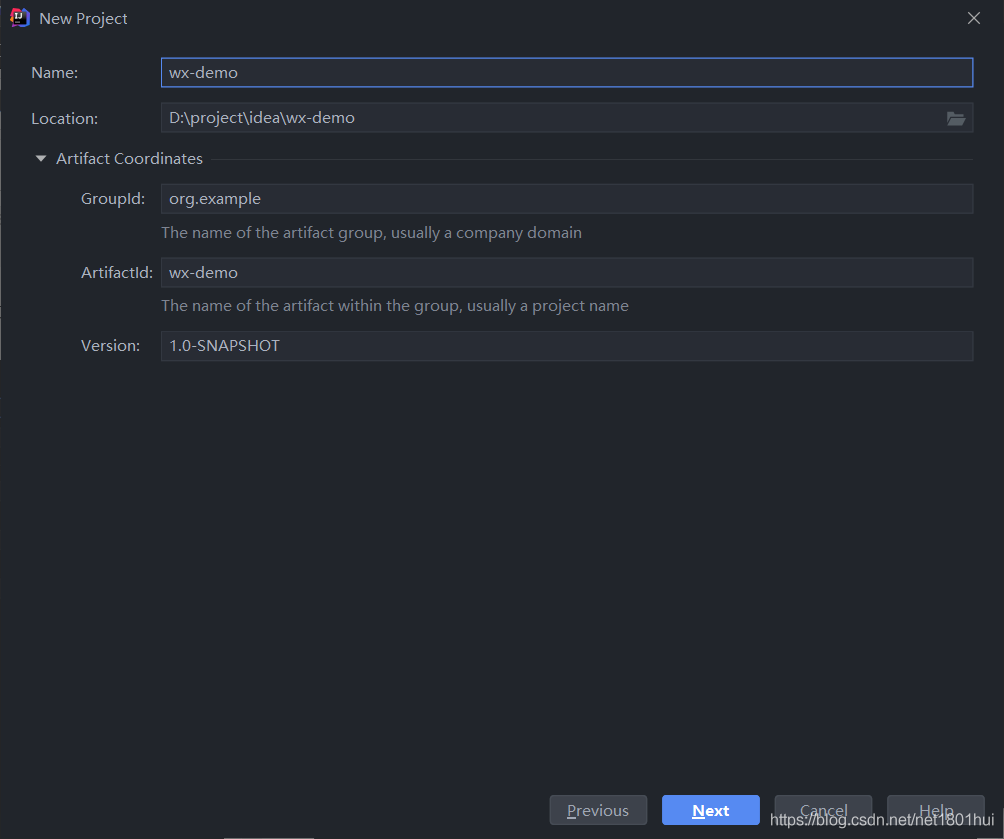Cancel the New Project dialog

823,810
